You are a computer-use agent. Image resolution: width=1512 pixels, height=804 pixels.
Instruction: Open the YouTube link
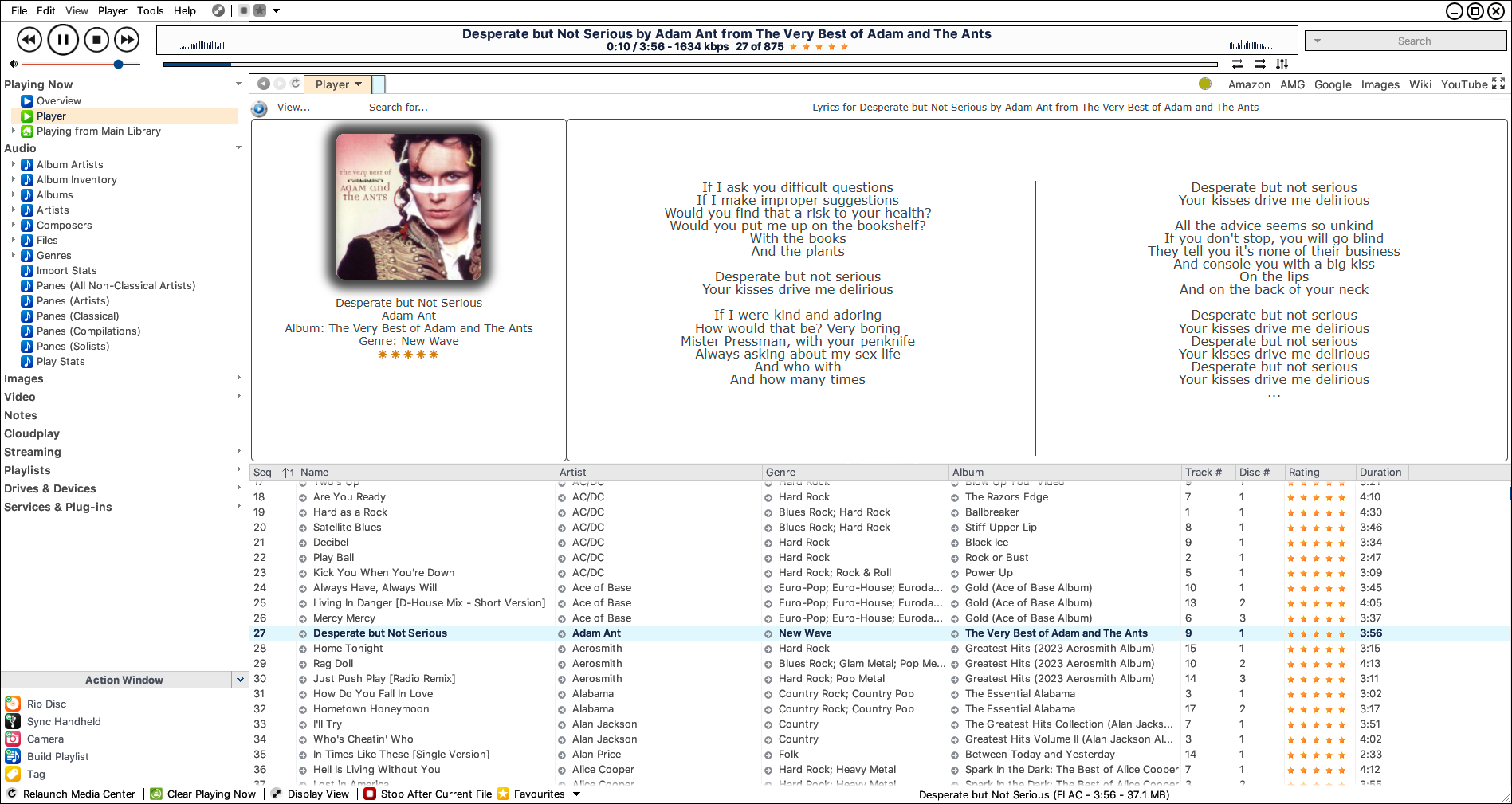tap(1463, 84)
